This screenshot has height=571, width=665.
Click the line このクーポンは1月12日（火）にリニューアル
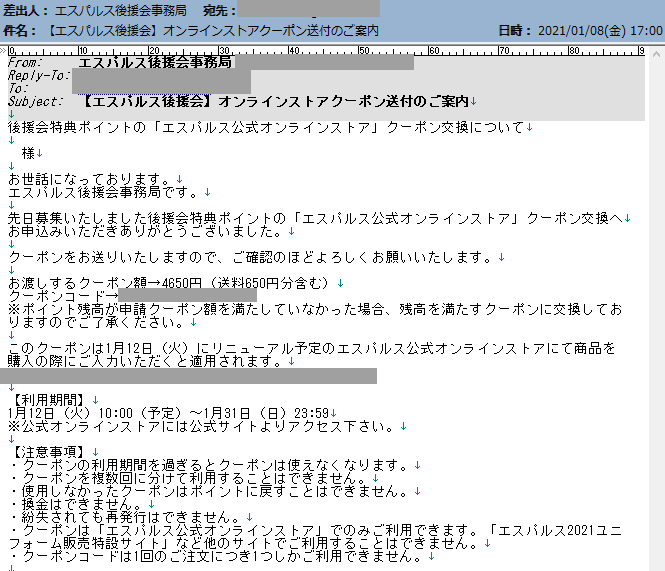pos(311,348)
